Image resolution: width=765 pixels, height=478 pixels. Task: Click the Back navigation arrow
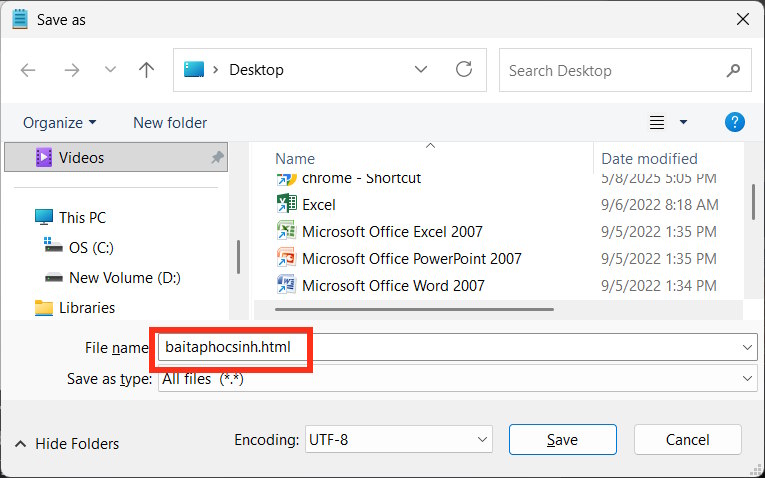tap(28, 70)
